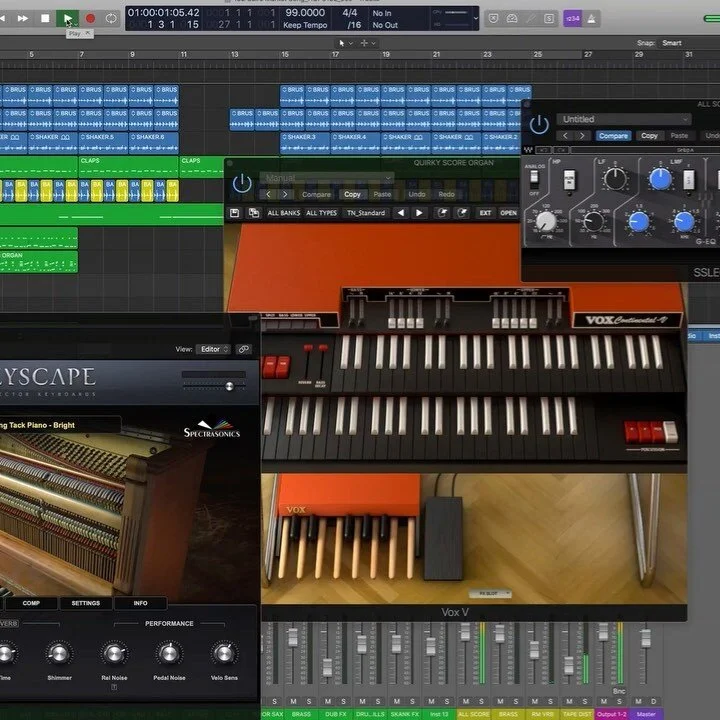This screenshot has width=720, height=720.
Task: Click the LF gain knob on SSL EQ
Action: tap(615, 178)
